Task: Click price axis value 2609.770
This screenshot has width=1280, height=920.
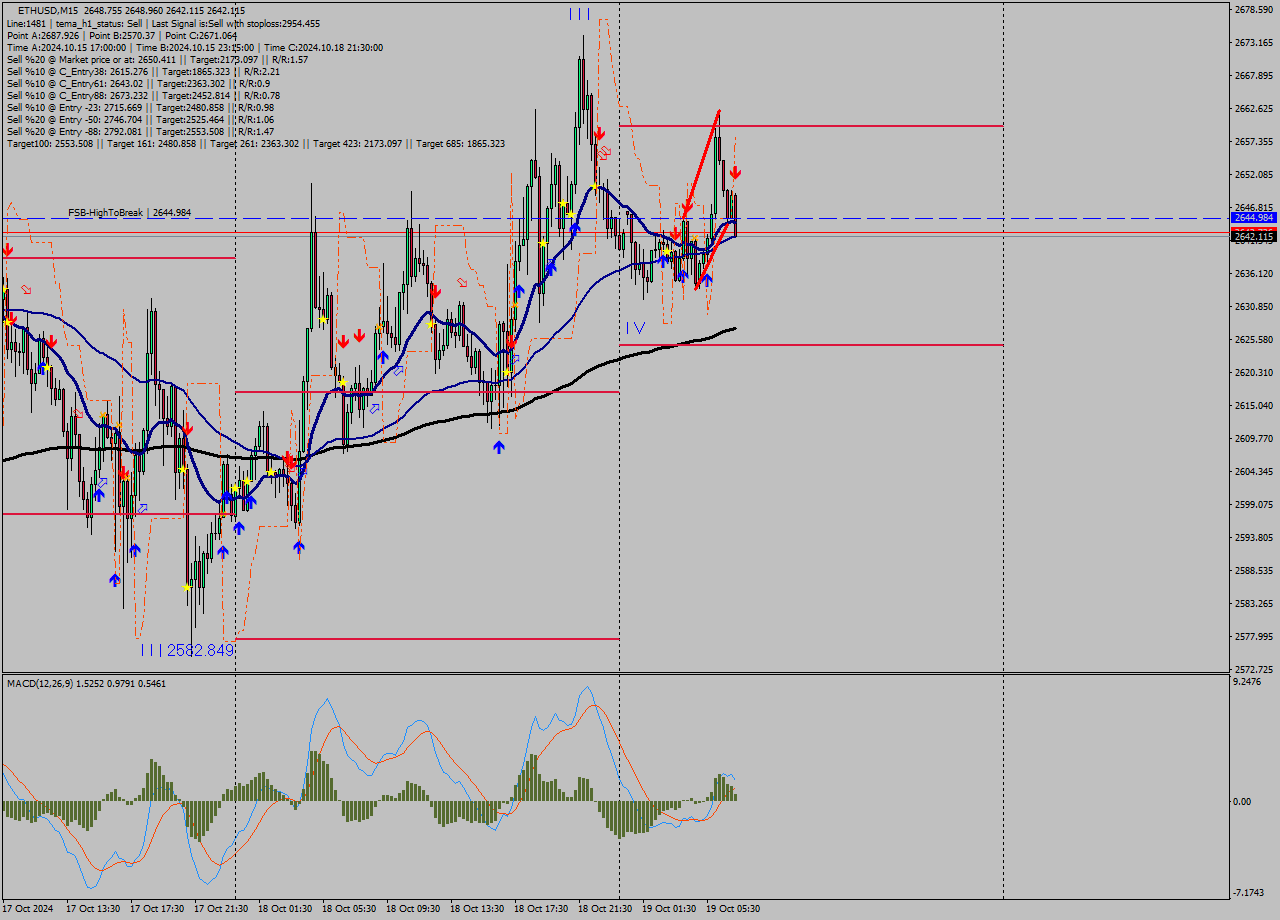Action: (x=1253, y=439)
